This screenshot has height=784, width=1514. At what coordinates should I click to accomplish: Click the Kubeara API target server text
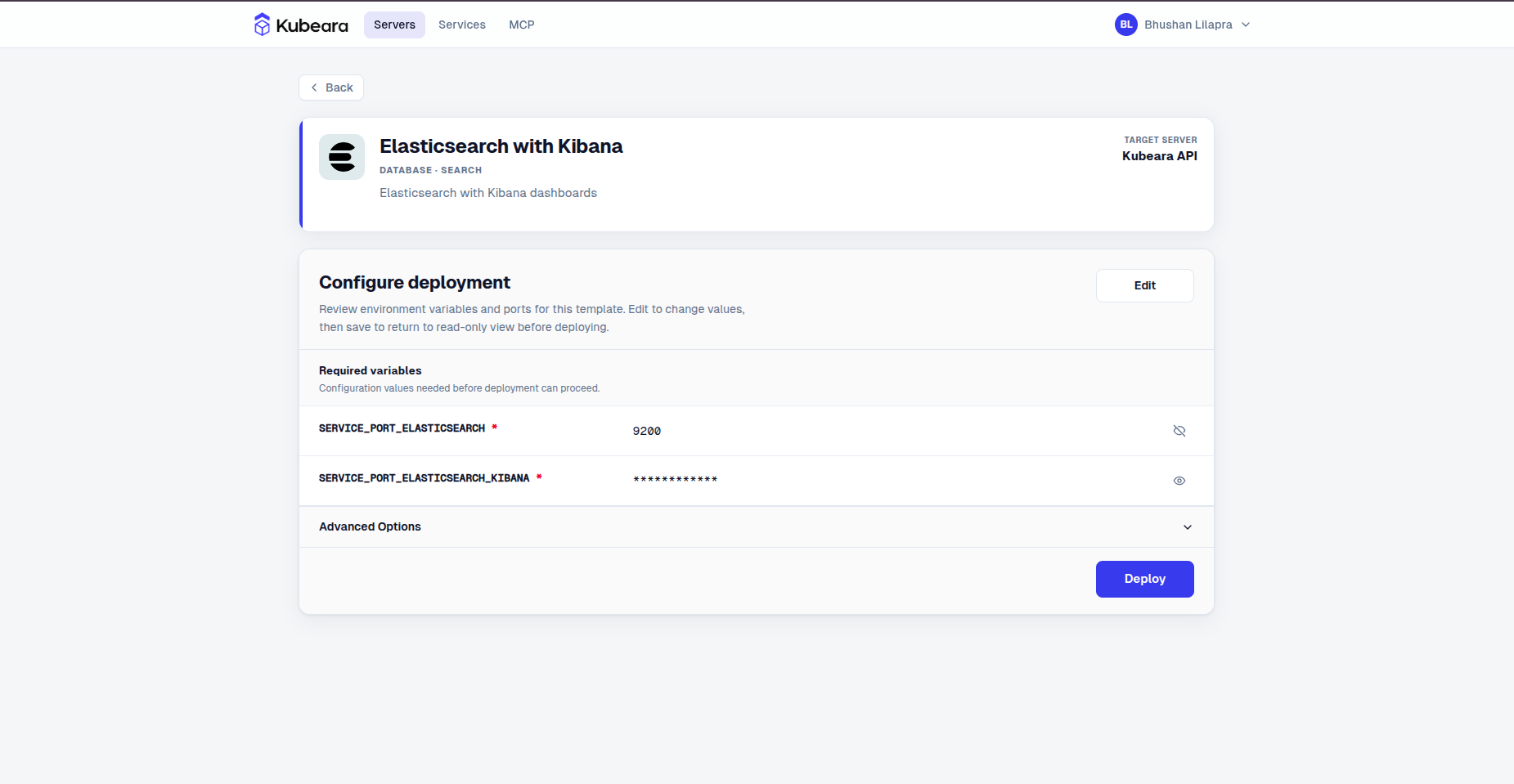point(1159,156)
